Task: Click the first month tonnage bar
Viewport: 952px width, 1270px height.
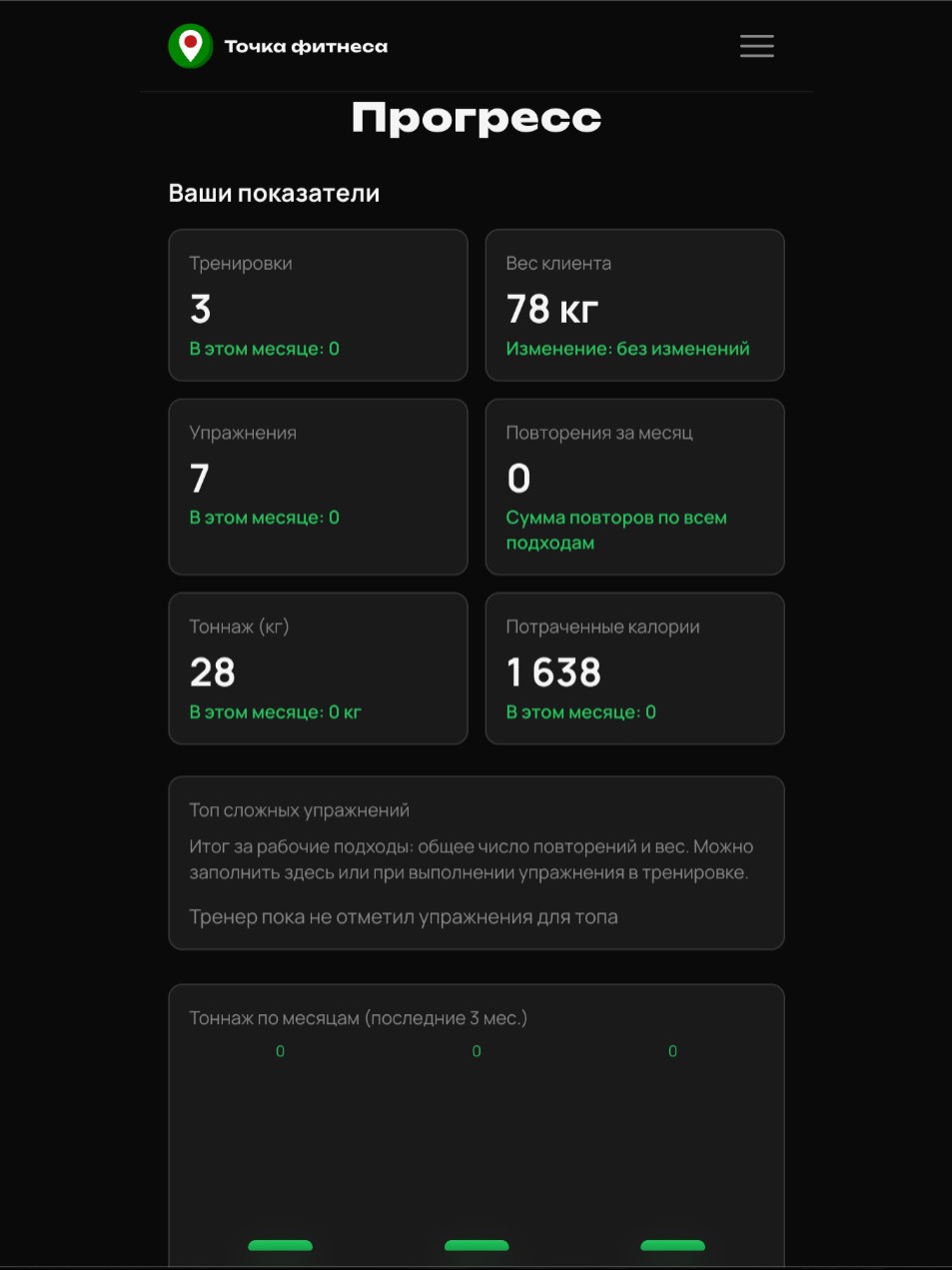Action: tap(280, 1245)
